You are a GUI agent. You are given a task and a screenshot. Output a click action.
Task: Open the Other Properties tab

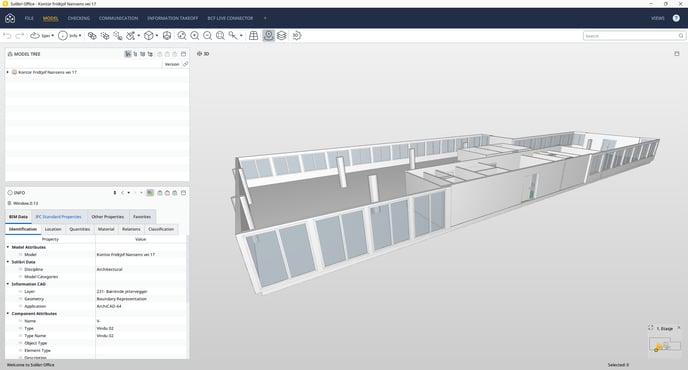point(108,217)
